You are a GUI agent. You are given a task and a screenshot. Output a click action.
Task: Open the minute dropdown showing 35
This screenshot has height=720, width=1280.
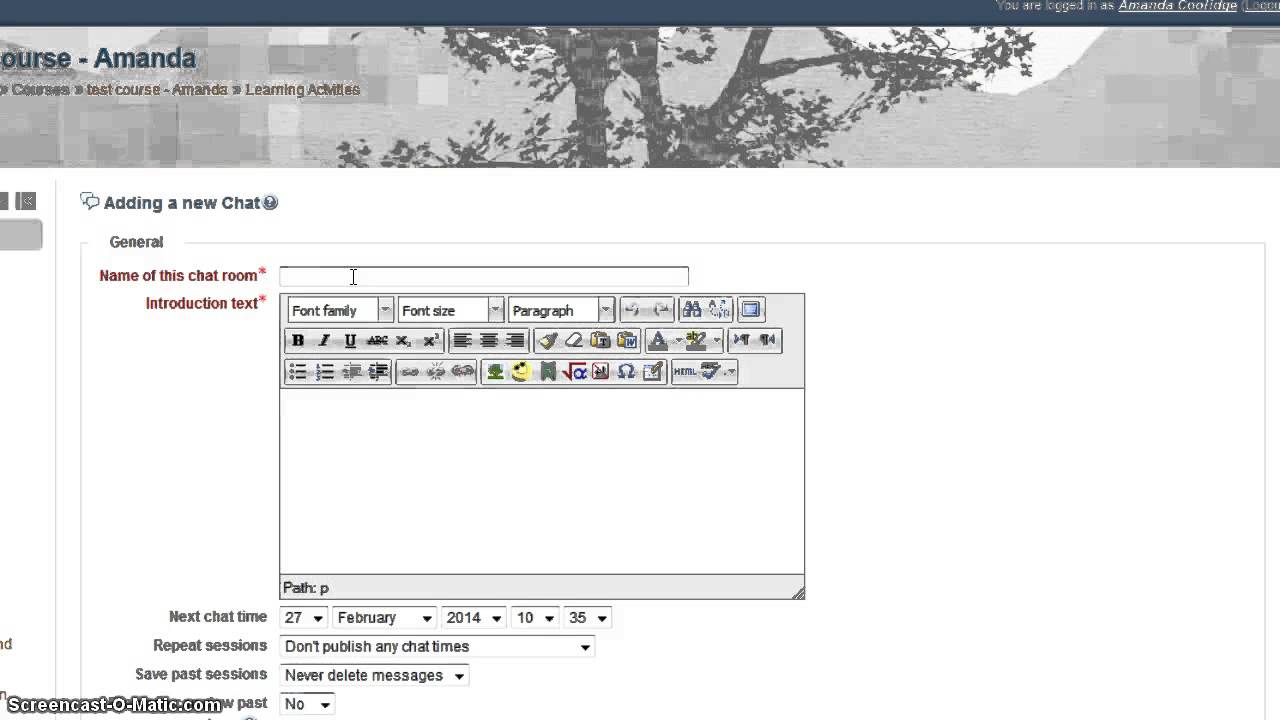tap(588, 618)
